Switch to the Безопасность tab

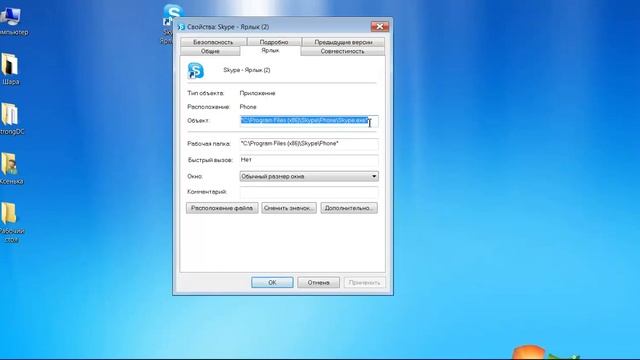point(213,42)
